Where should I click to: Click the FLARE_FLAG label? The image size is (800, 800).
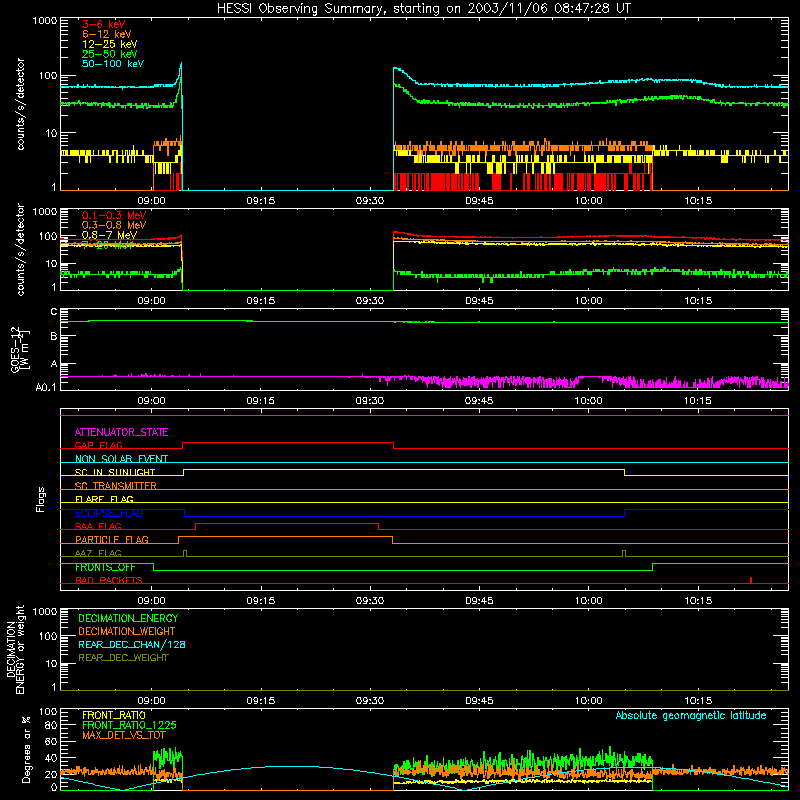pos(104,499)
